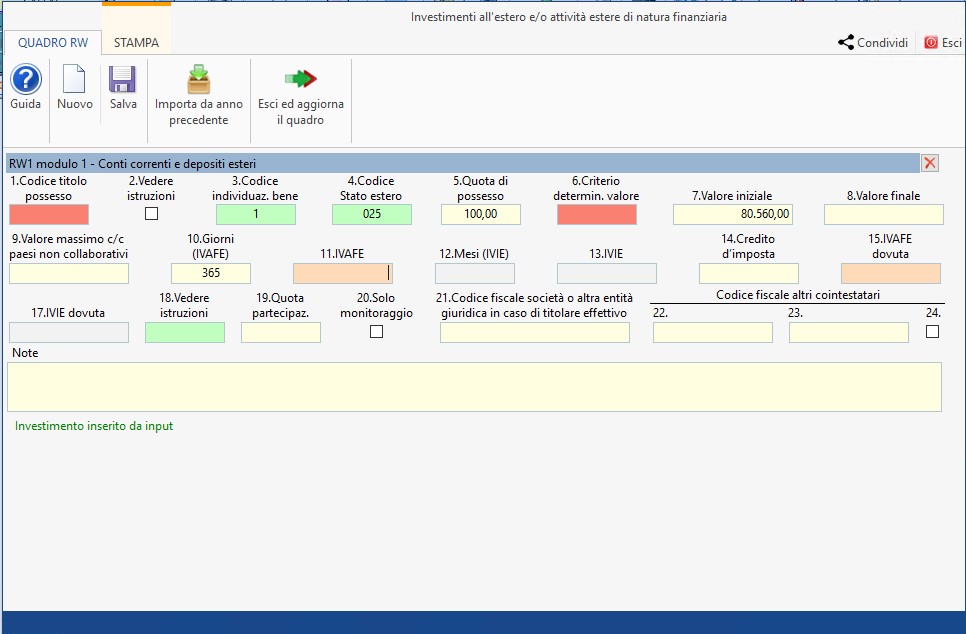The width and height of the screenshot is (966, 634).
Task: Tick checkbox number 24 for cointestatari
Action: tap(932, 332)
